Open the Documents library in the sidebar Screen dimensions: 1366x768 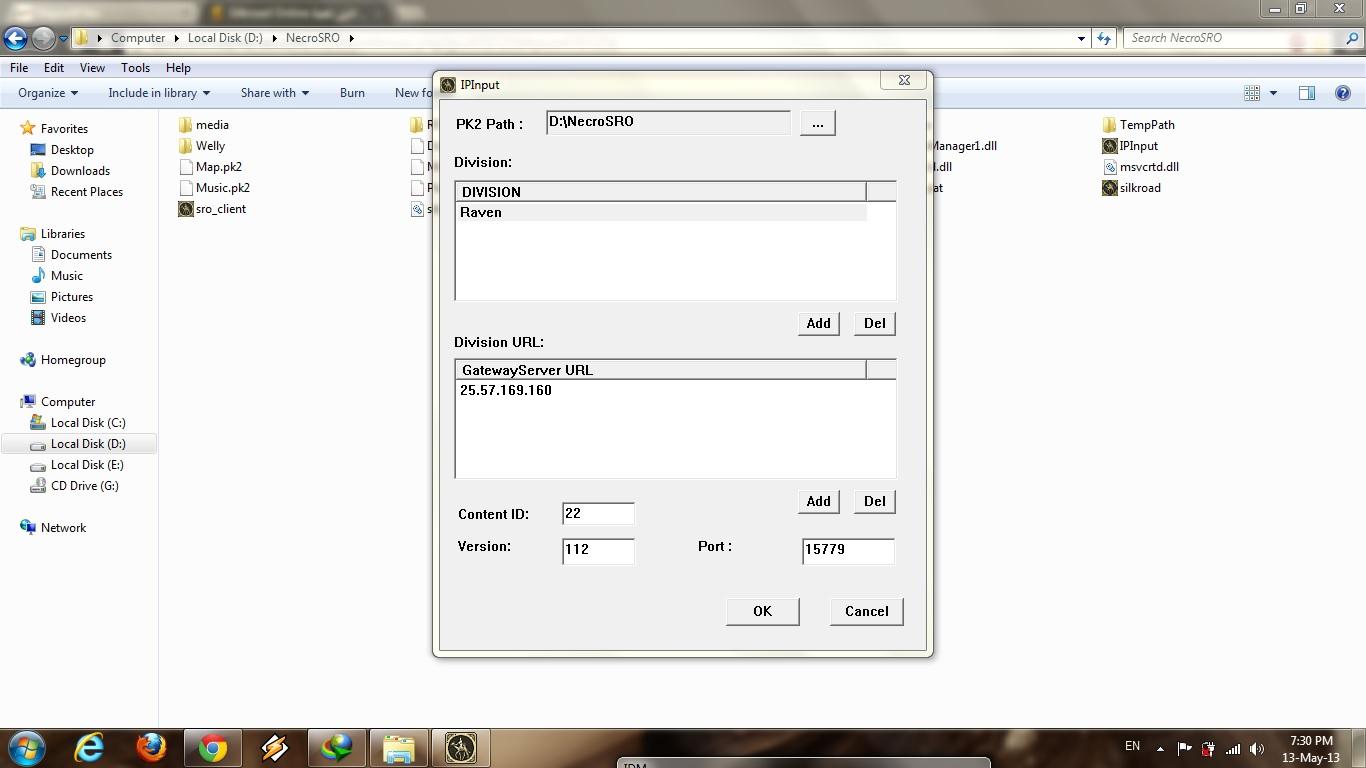pos(71,255)
